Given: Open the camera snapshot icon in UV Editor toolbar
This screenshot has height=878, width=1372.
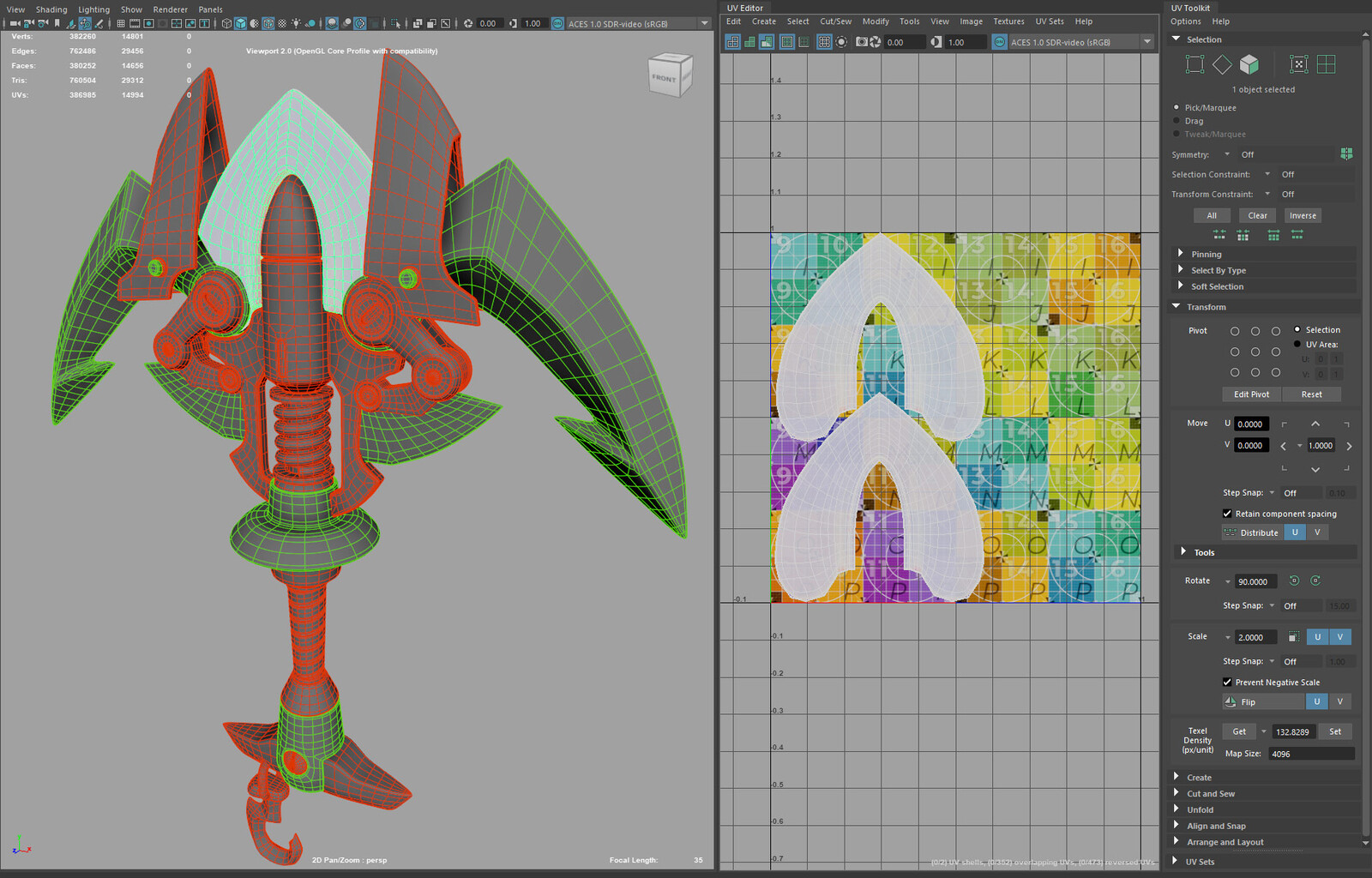Looking at the screenshot, I should pyautogui.click(x=861, y=41).
